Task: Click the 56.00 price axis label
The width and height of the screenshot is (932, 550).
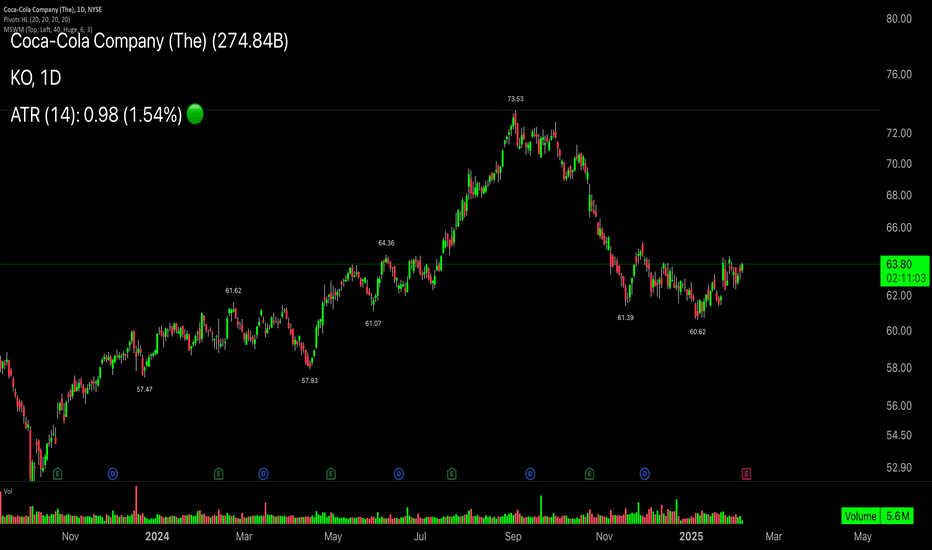Action: coord(899,406)
